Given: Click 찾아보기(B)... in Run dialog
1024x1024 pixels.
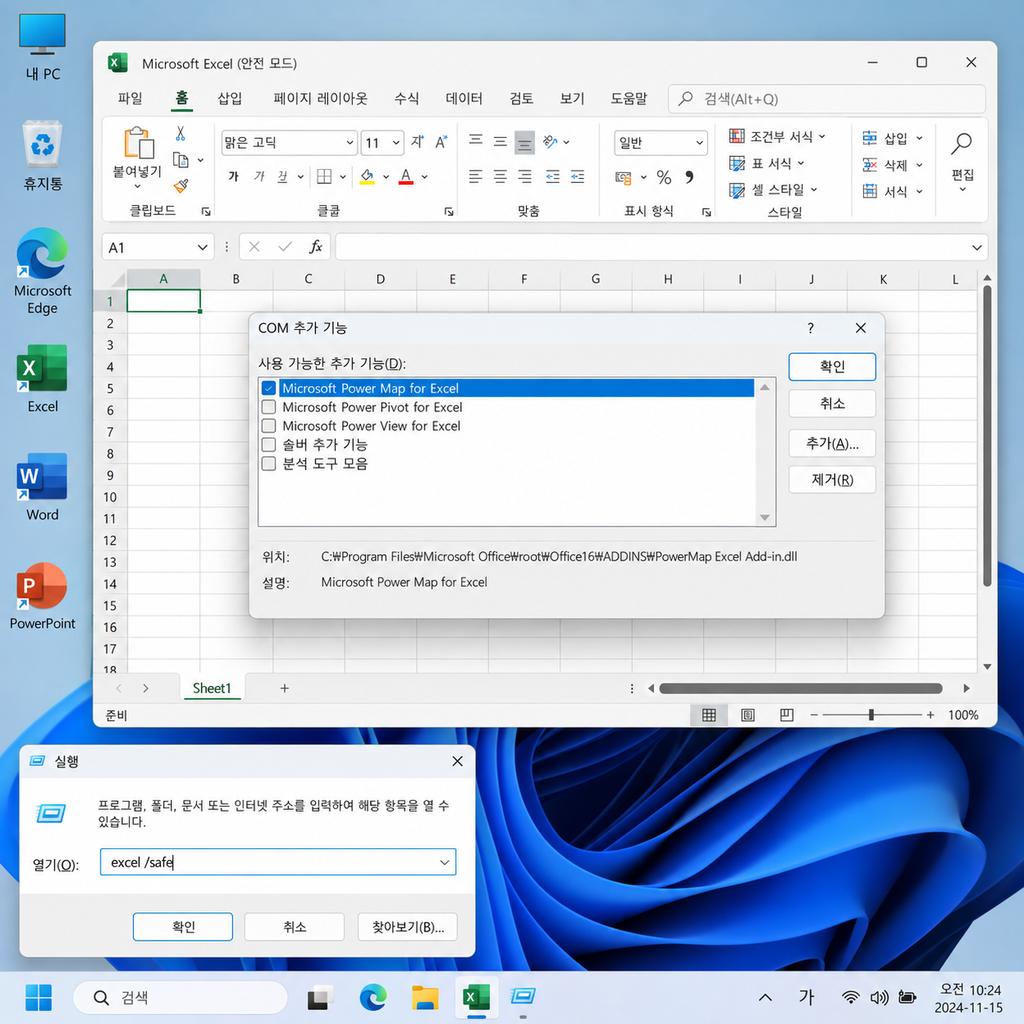Looking at the screenshot, I should (x=408, y=927).
